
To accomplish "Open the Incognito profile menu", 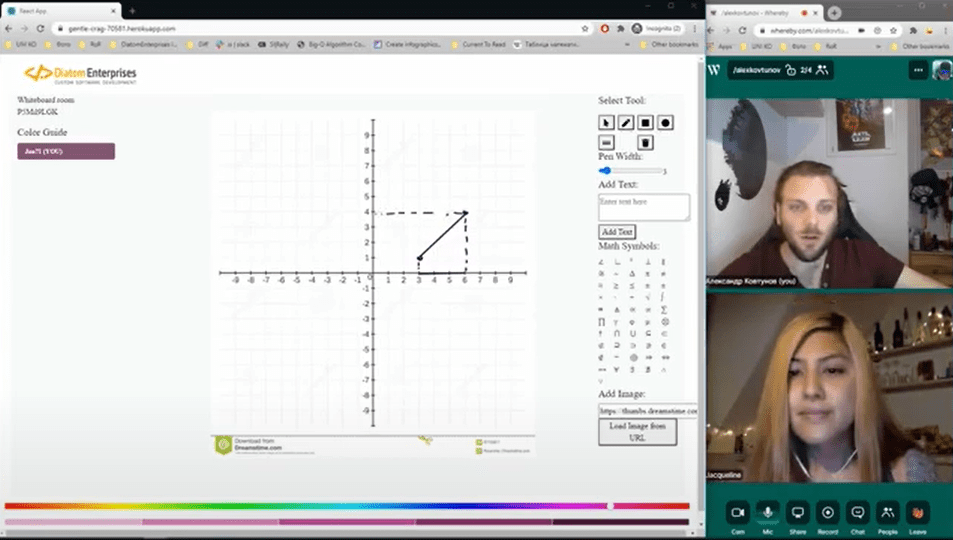I will pos(656,29).
